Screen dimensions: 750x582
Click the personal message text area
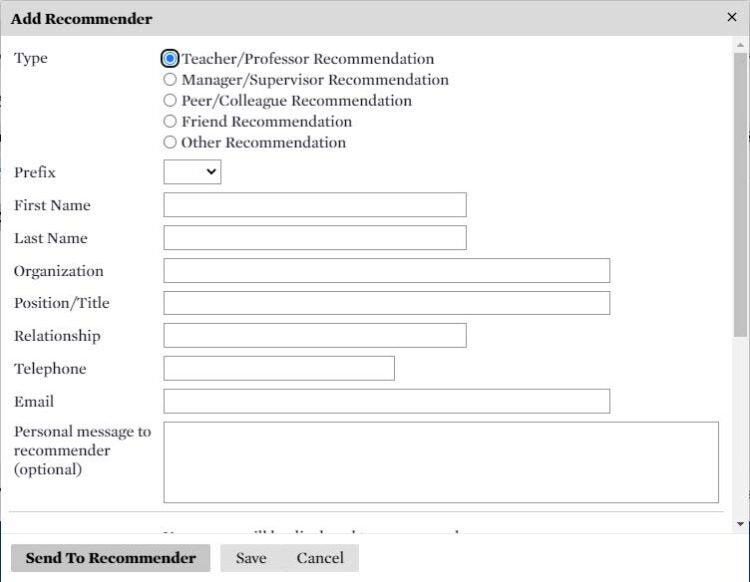pos(441,462)
